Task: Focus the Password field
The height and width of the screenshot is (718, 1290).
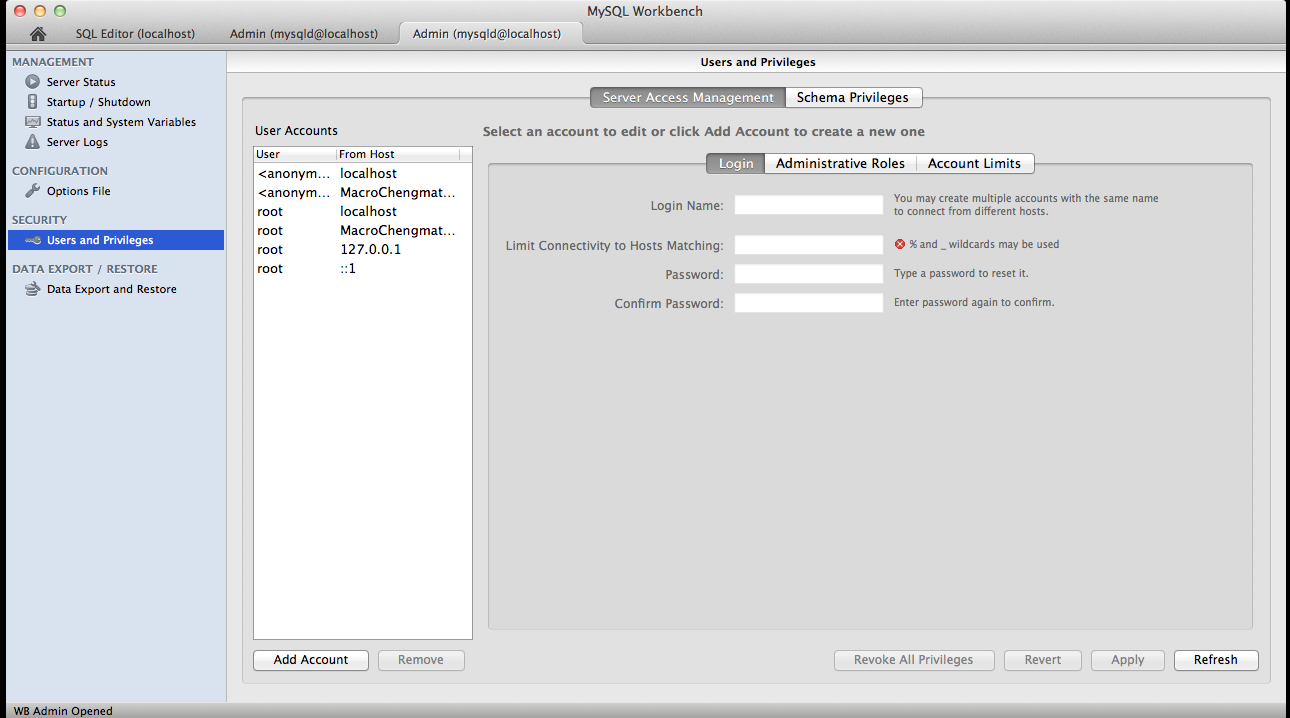Action: tap(809, 274)
